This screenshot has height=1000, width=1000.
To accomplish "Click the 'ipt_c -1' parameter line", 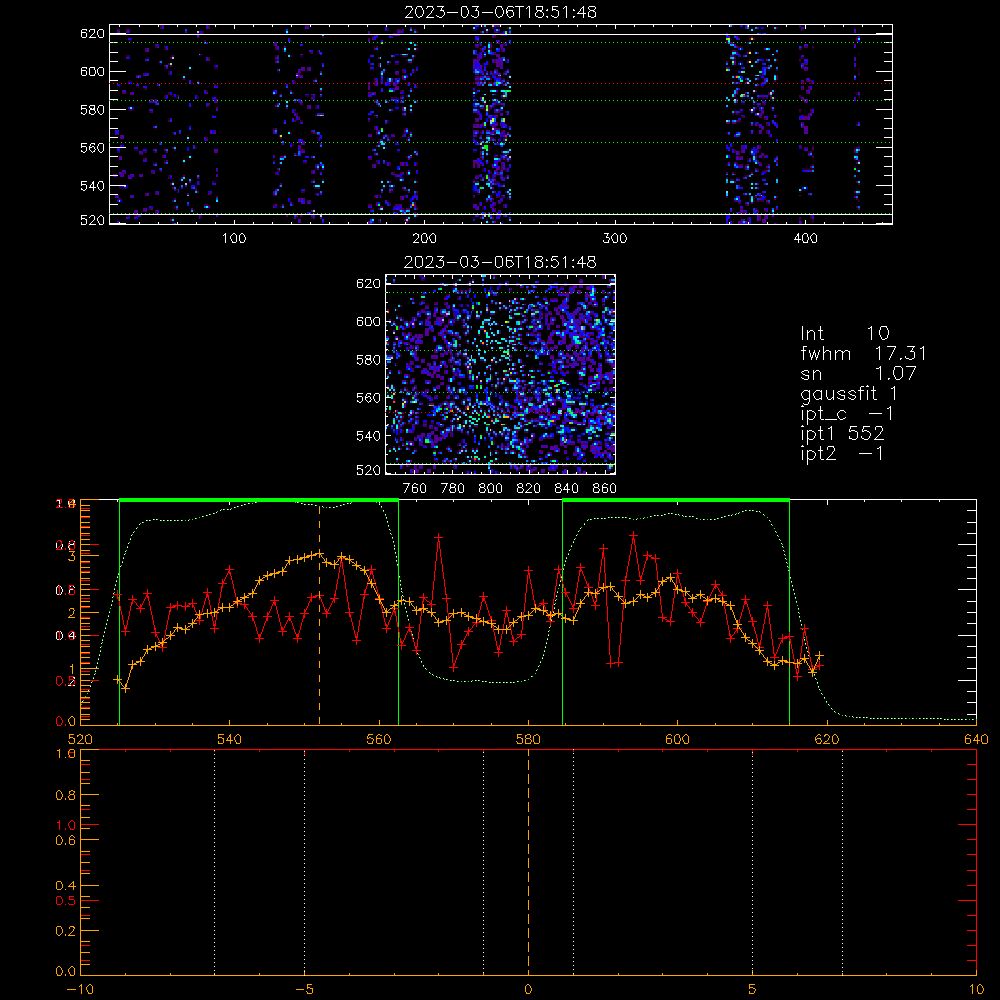I will (847, 414).
